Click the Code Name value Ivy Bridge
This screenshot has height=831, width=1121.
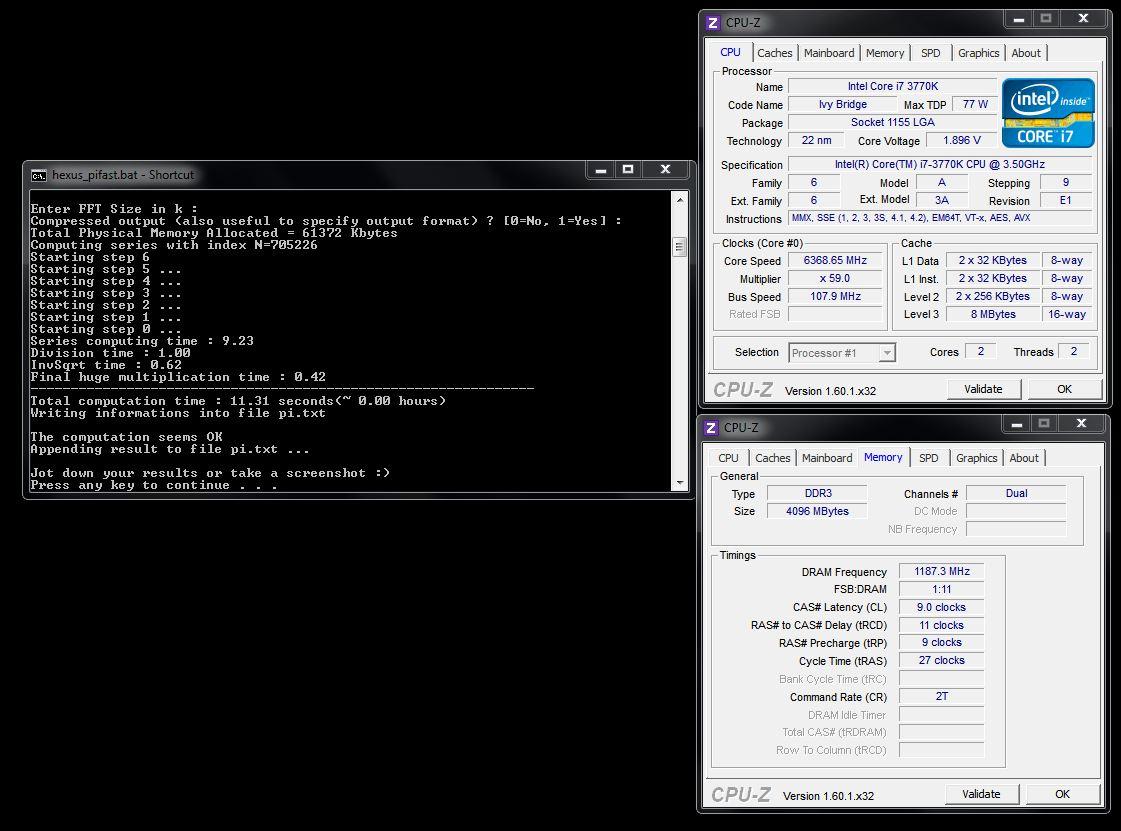[x=842, y=104]
